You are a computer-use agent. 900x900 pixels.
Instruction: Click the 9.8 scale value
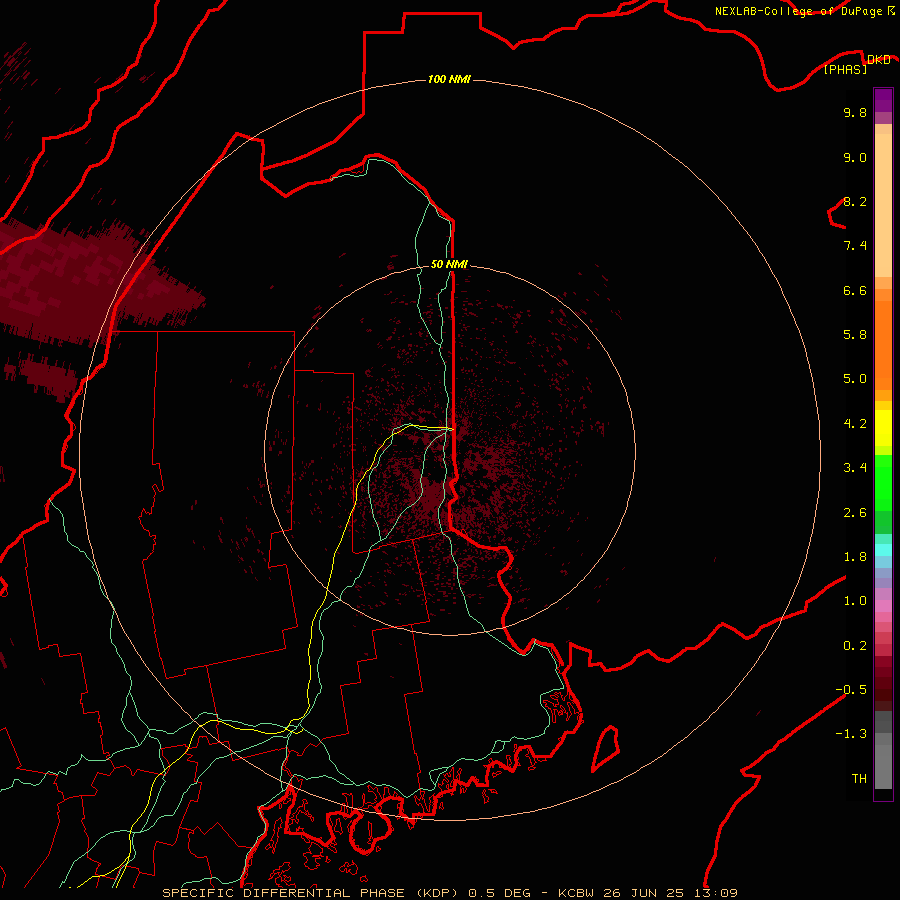coord(855,112)
